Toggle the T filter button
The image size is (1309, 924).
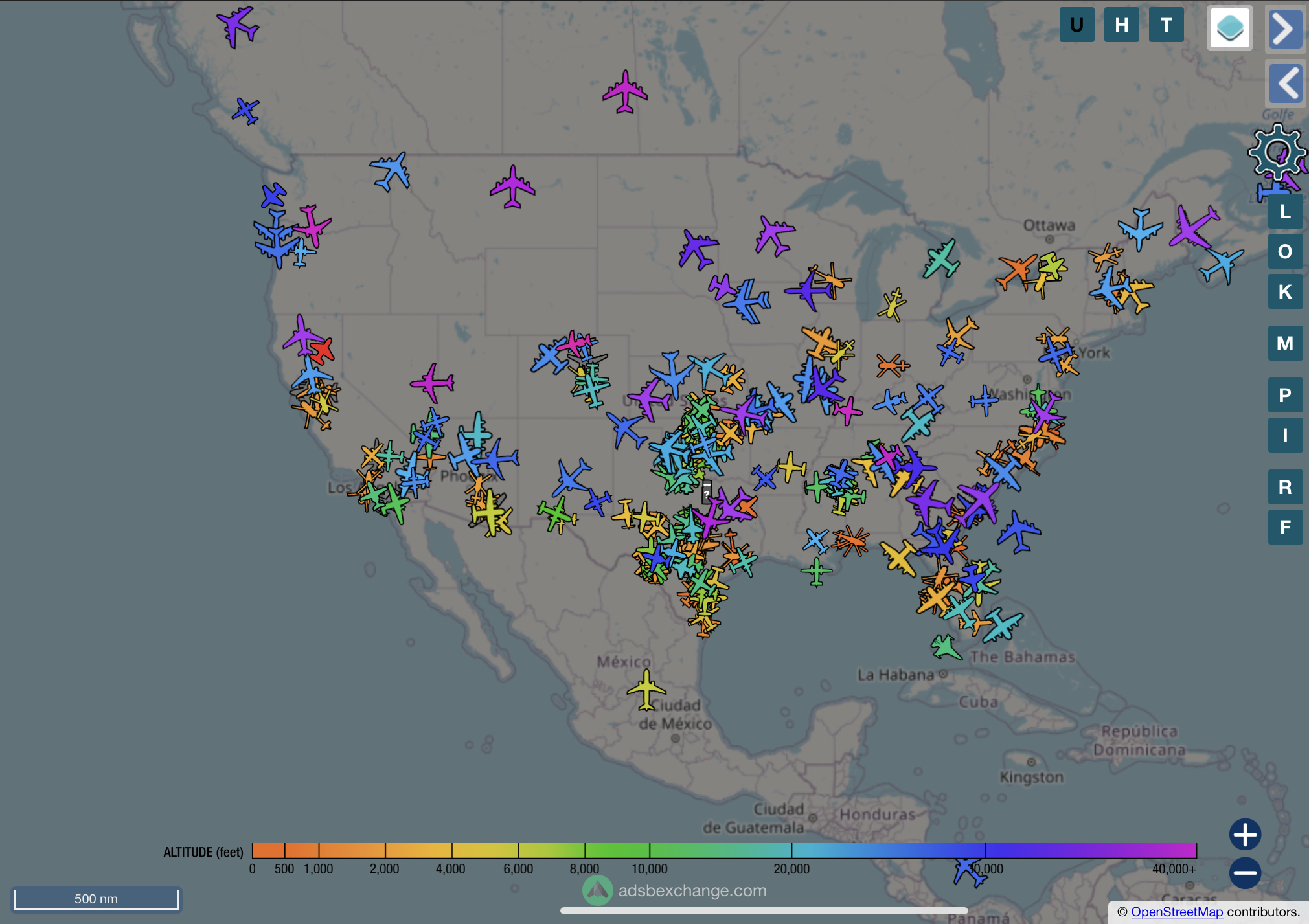pos(1167,25)
